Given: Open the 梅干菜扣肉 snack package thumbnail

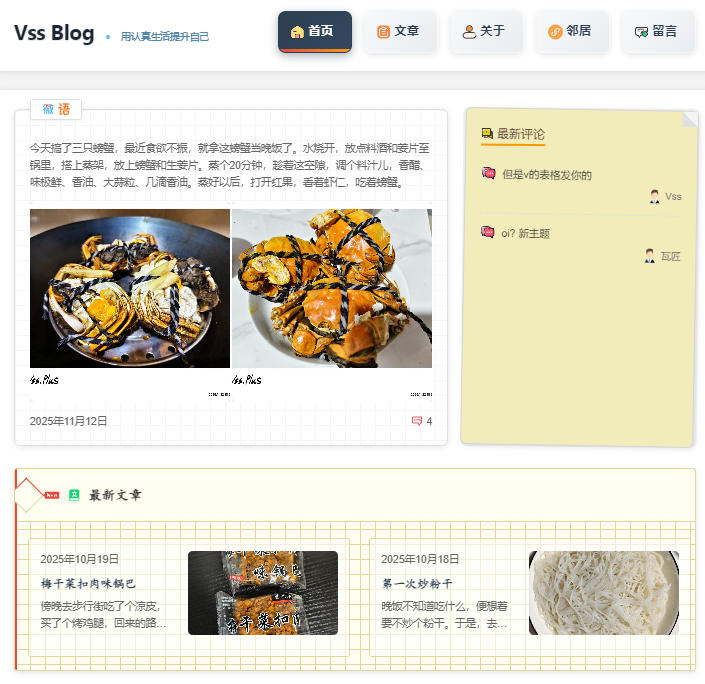Looking at the screenshot, I should pos(263,593).
